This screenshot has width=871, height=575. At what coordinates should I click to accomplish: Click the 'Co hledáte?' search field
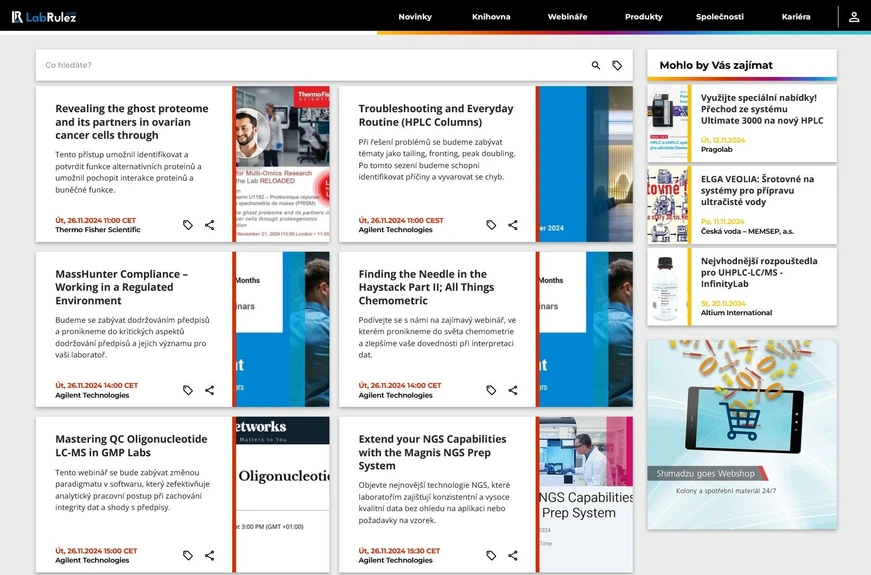tap(311, 66)
